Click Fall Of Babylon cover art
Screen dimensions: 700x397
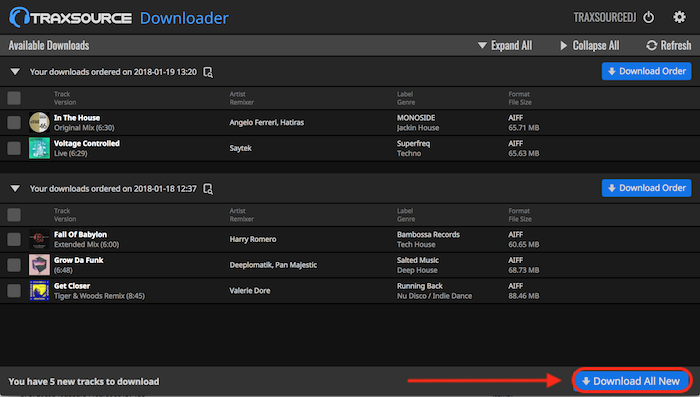tap(39, 239)
